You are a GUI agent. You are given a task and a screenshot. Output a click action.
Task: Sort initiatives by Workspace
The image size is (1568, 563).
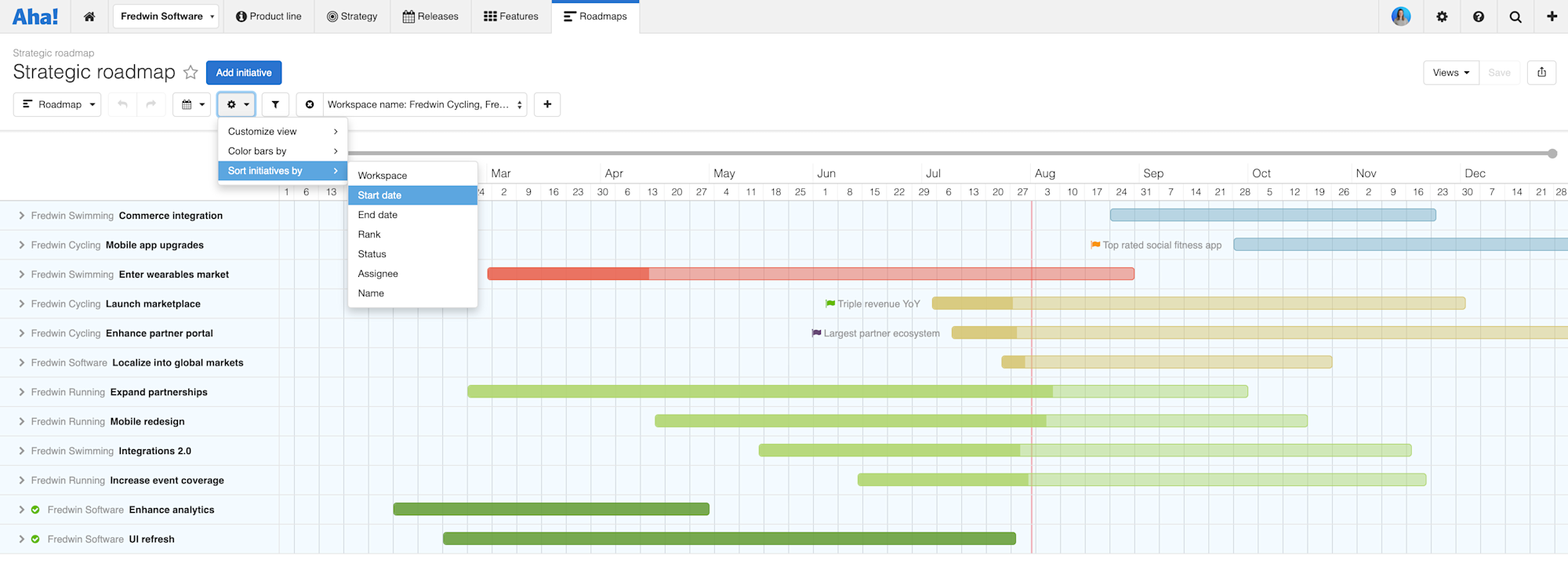coord(412,176)
